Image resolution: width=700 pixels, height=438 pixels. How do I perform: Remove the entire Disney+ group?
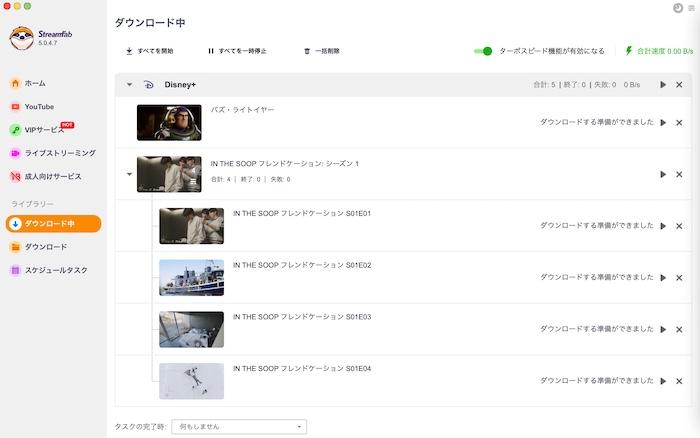(679, 84)
